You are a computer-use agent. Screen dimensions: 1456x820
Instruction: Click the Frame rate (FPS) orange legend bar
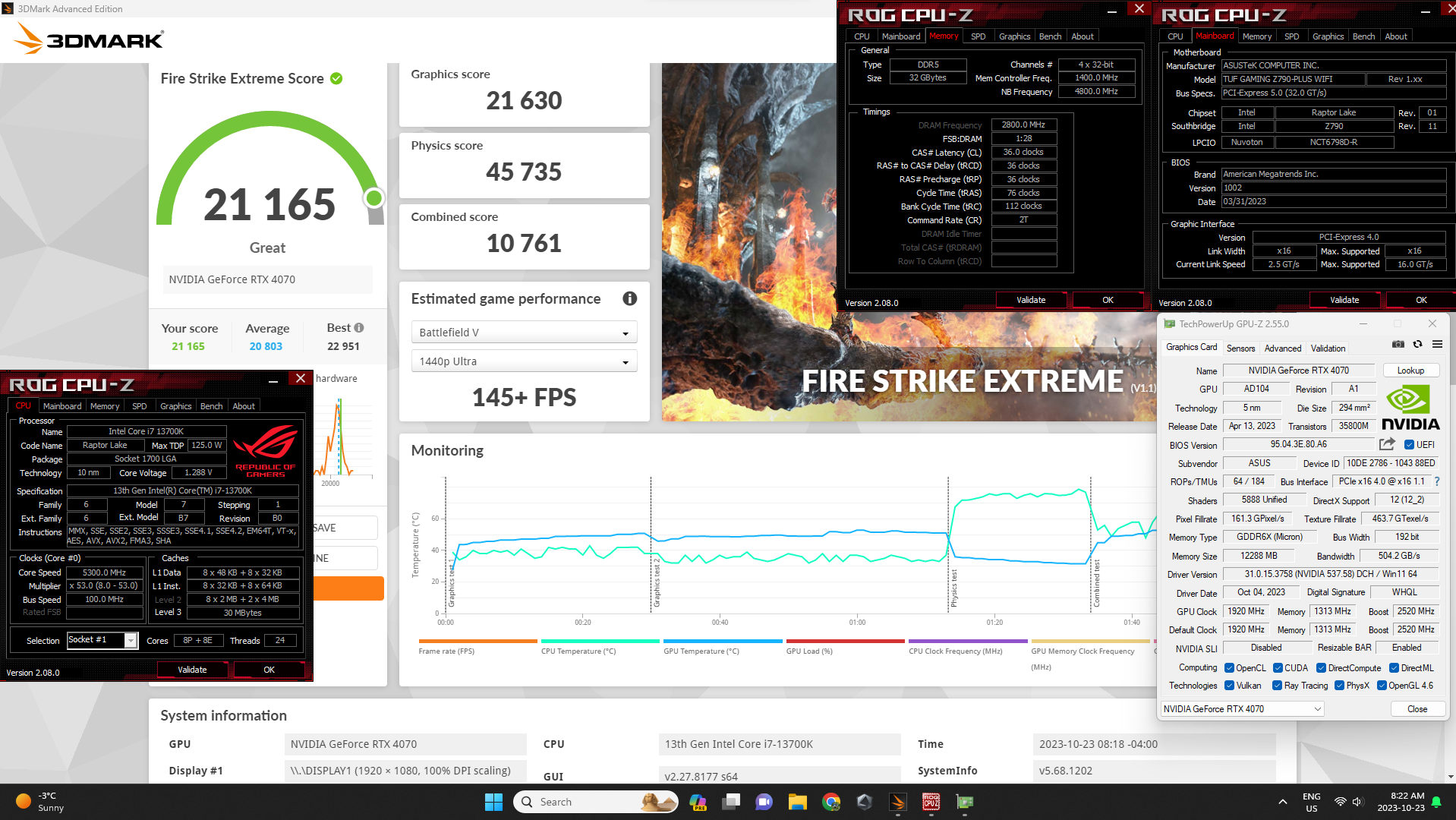(477, 641)
